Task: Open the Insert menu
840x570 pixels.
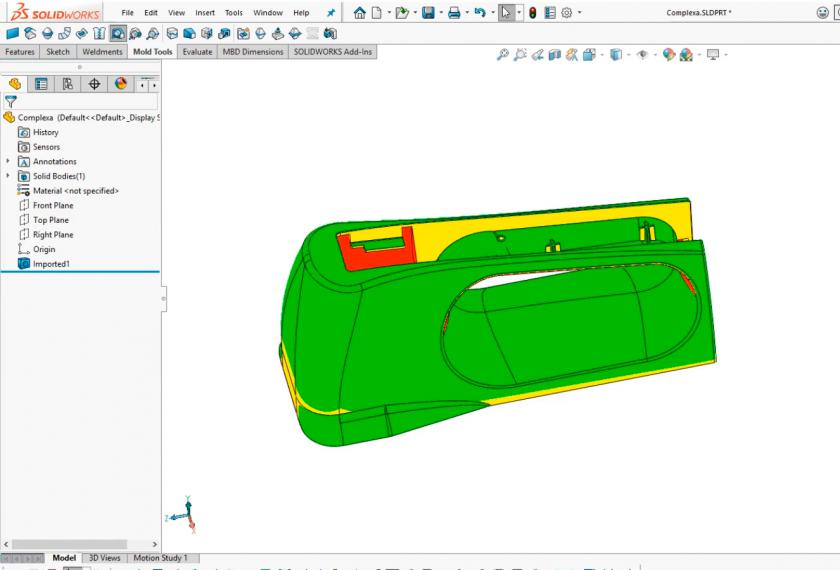Action: [x=205, y=13]
